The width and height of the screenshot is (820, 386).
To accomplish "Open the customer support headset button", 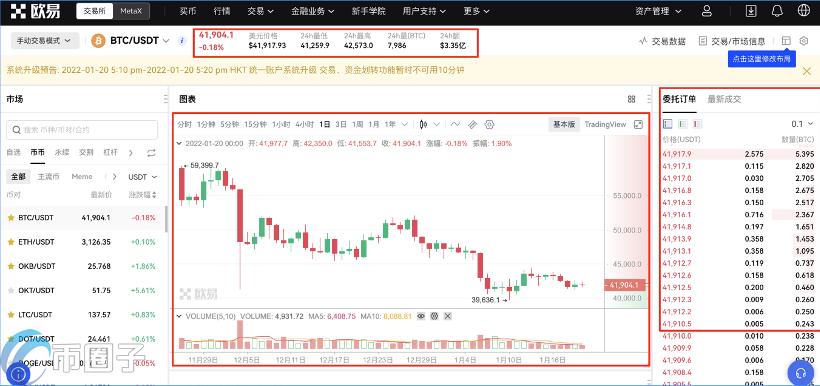I will point(801,372).
